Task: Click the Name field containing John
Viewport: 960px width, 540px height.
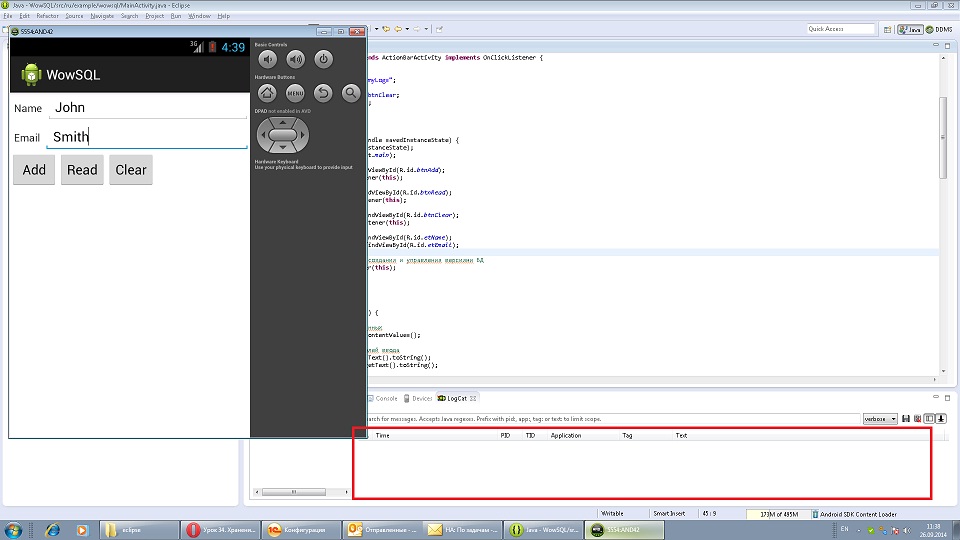Action: pyautogui.click(x=148, y=108)
